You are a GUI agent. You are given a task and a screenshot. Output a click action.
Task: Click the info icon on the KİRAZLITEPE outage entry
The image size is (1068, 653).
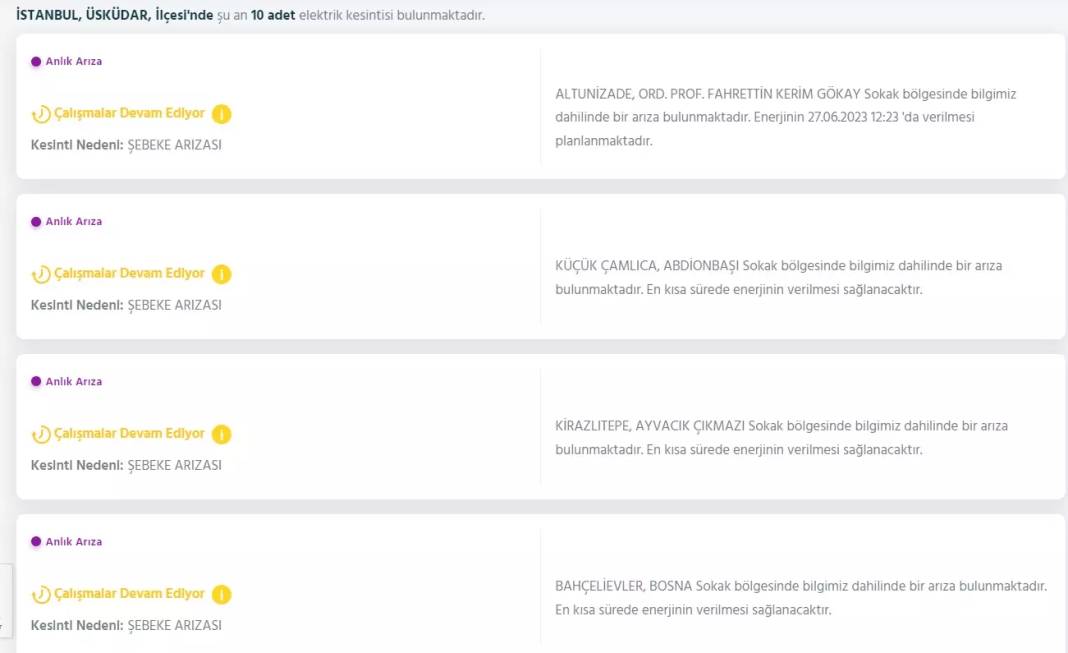point(221,433)
